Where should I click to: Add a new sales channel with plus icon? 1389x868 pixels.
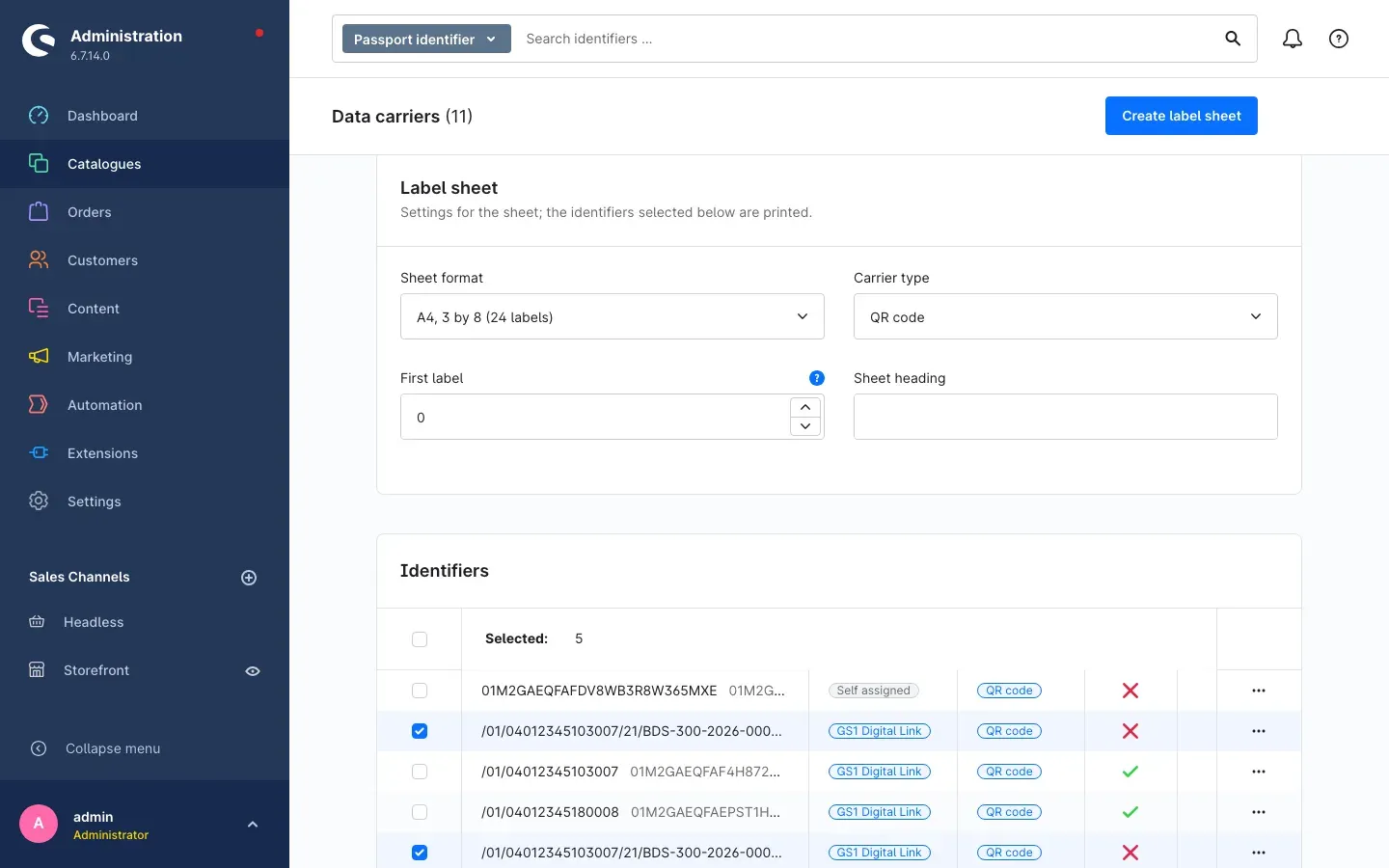coord(249,578)
